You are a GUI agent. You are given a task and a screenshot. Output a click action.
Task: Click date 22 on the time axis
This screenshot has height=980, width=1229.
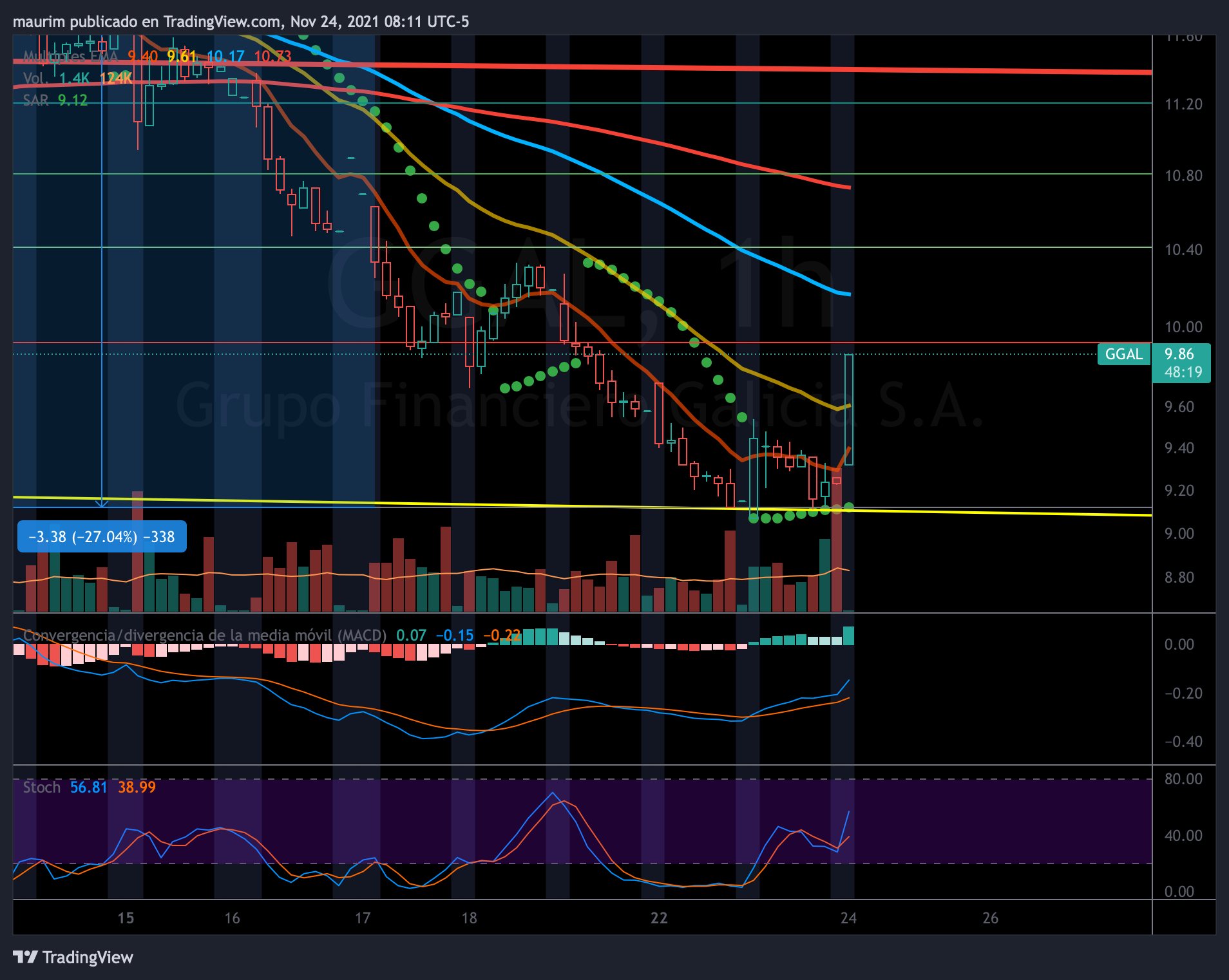[x=659, y=918]
